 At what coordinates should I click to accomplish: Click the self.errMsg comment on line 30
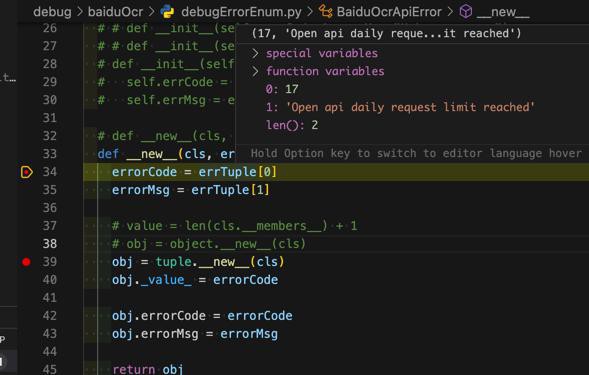coord(166,100)
